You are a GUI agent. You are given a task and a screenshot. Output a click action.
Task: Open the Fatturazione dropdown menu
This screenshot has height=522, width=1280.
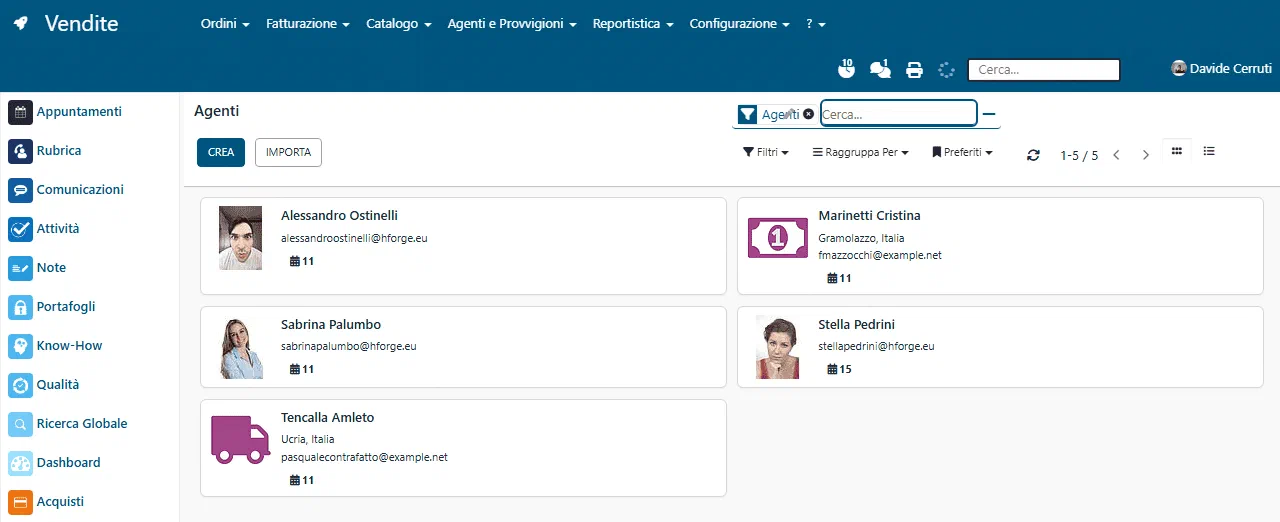(308, 23)
